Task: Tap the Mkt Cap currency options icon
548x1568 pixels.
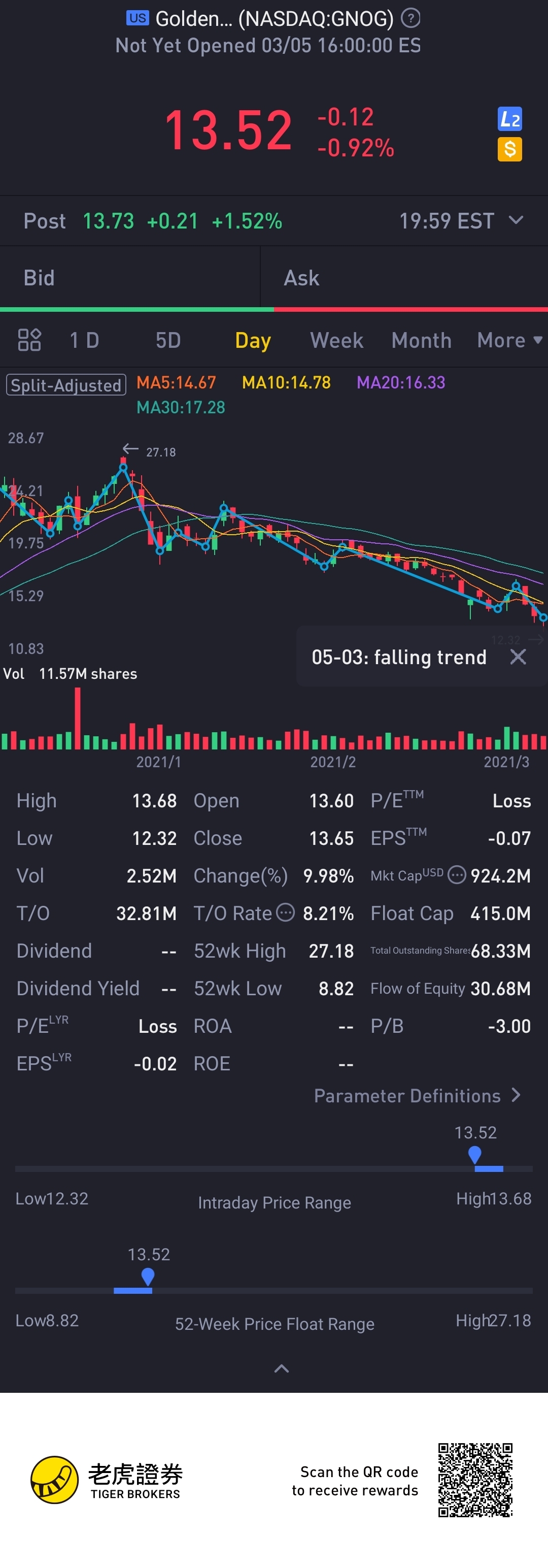Action: click(x=457, y=875)
